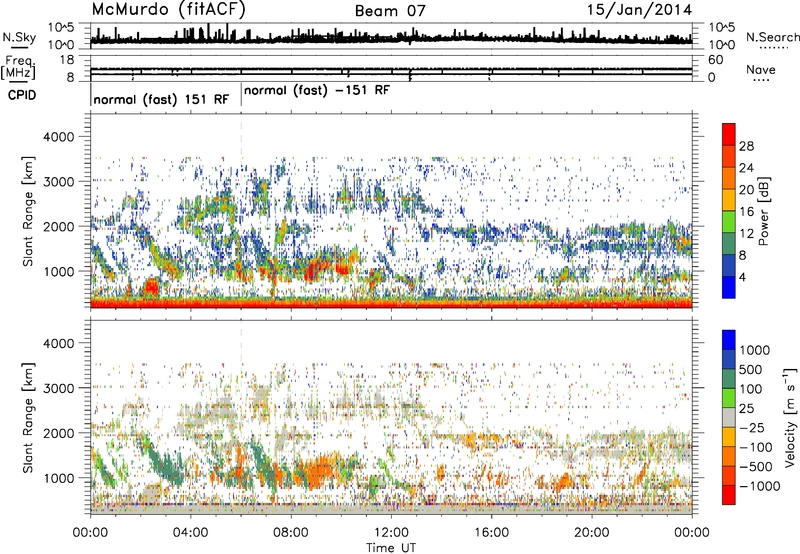Viewport: 800px width, 554px height.
Task: Click the noise sky trace in top panel
Action: pos(391,38)
